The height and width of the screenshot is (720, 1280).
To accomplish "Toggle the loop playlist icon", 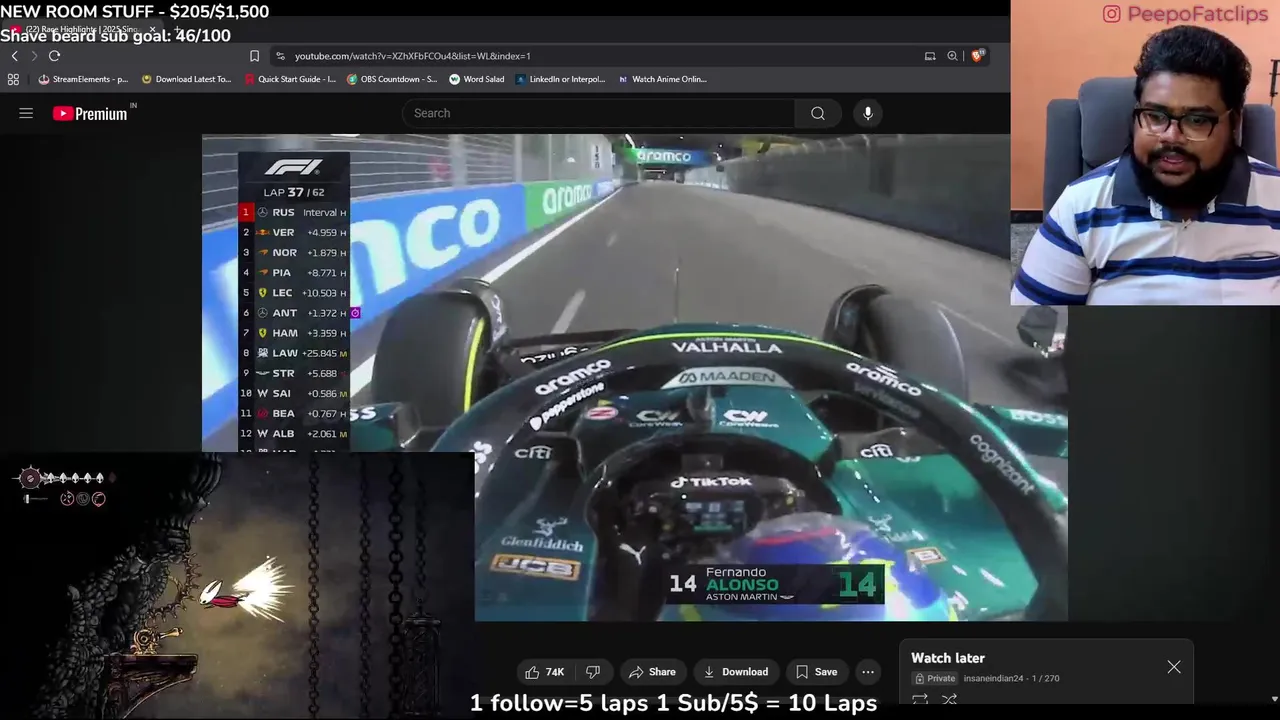I will [x=920, y=700].
